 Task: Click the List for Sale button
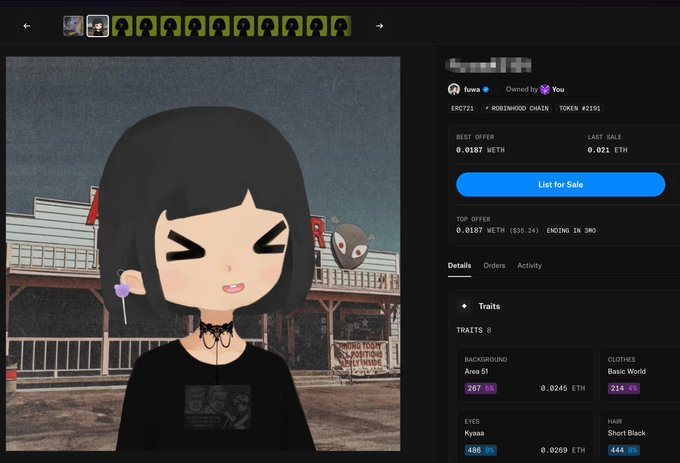[x=560, y=185]
